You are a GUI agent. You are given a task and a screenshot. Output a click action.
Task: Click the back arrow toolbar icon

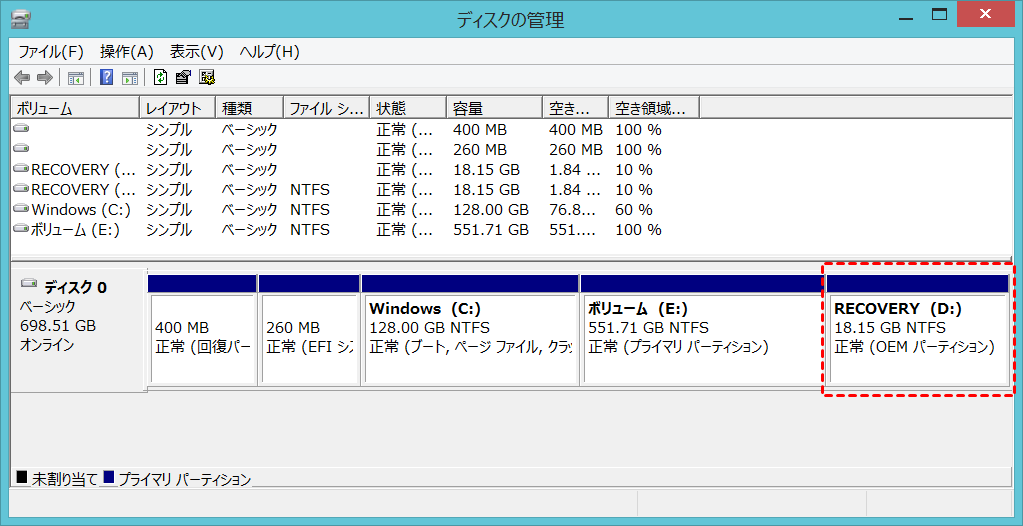(22, 78)
